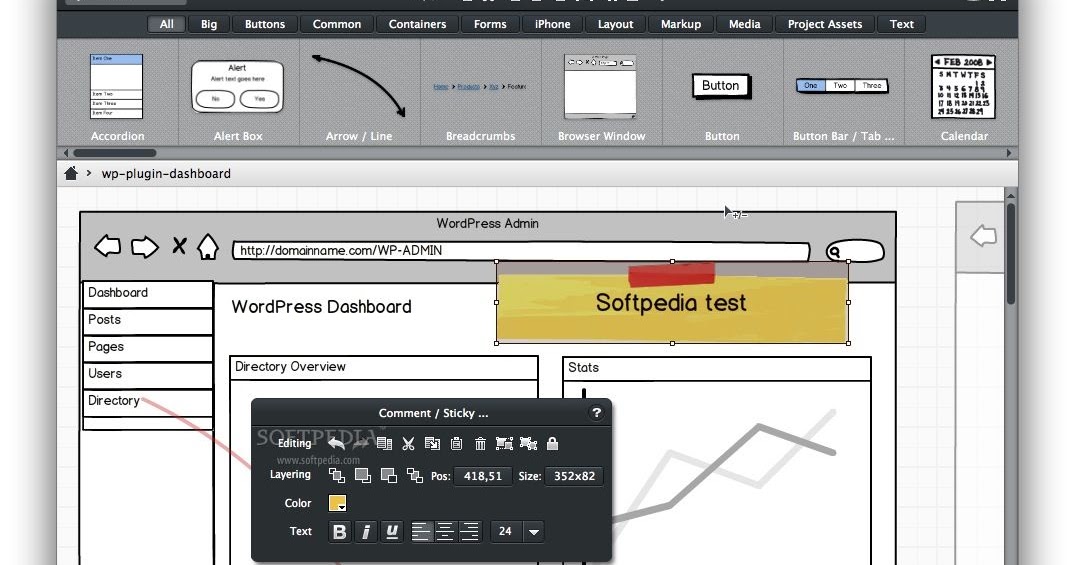Screen dimensions: 1075x565
Task: Select the Pages menu item in the mockup
Action: coord(147,348)
